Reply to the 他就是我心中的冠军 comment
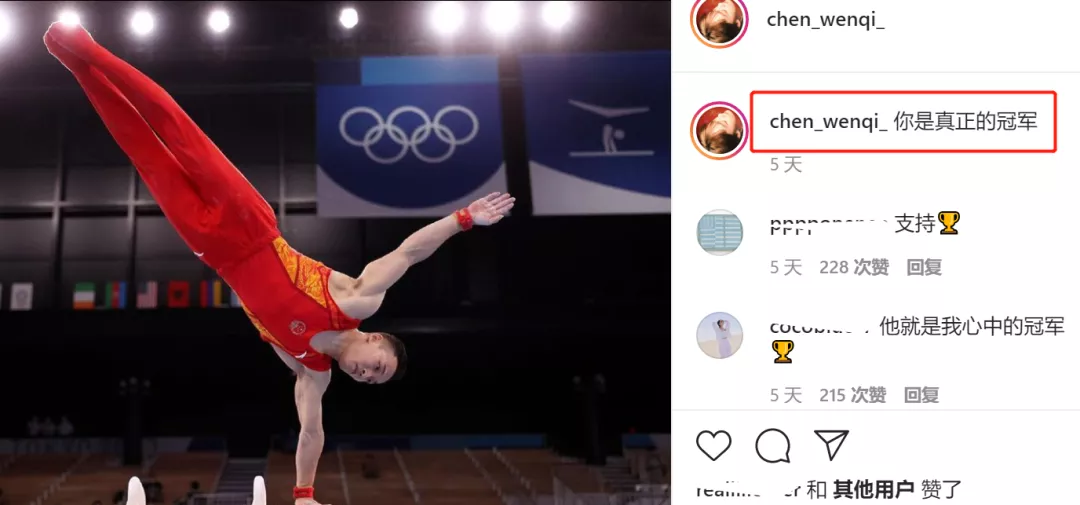Viewport: 1080px width, 505px height. tap(922, 395)
